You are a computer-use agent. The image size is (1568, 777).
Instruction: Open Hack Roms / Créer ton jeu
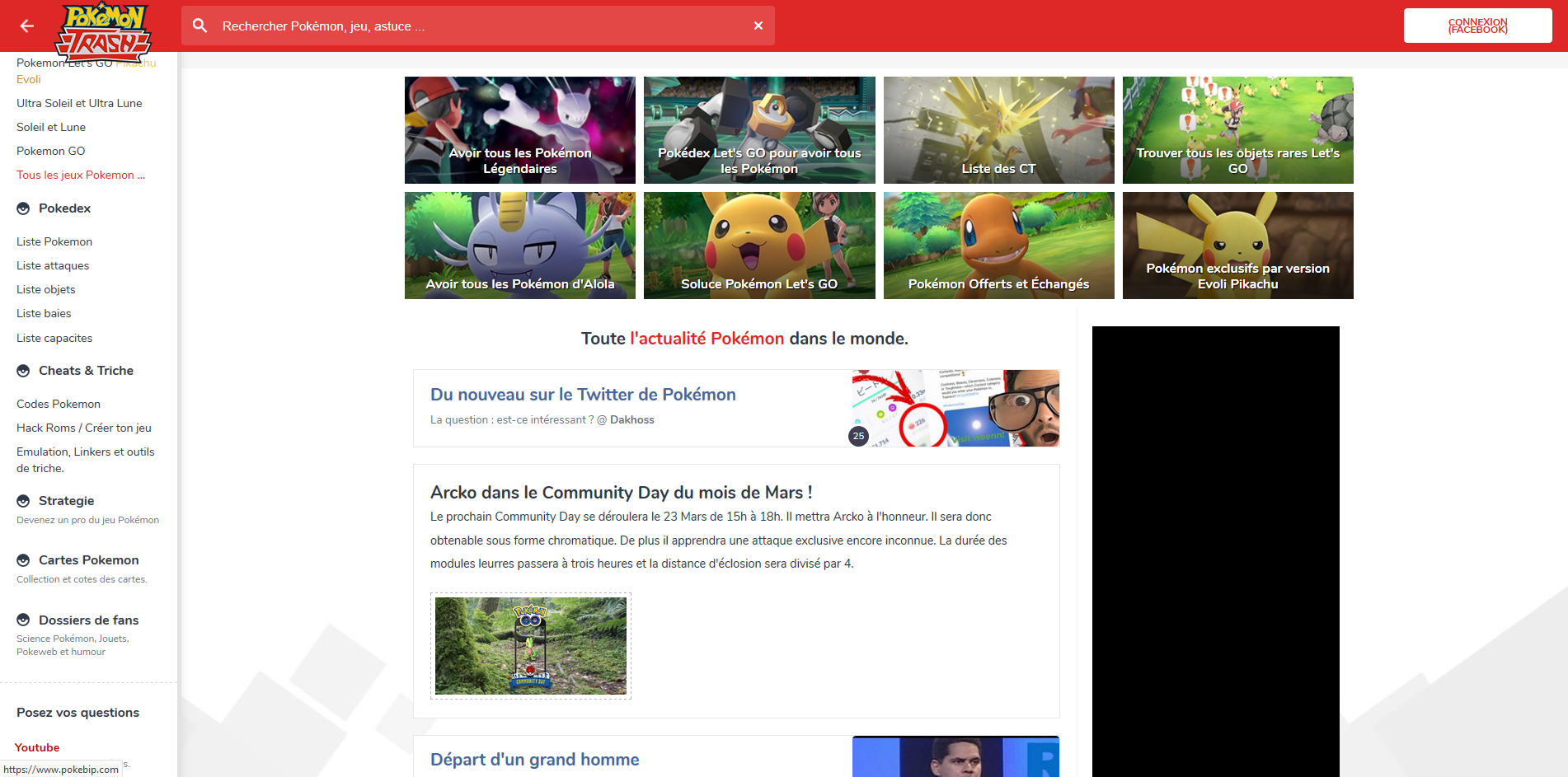(84, 428)
